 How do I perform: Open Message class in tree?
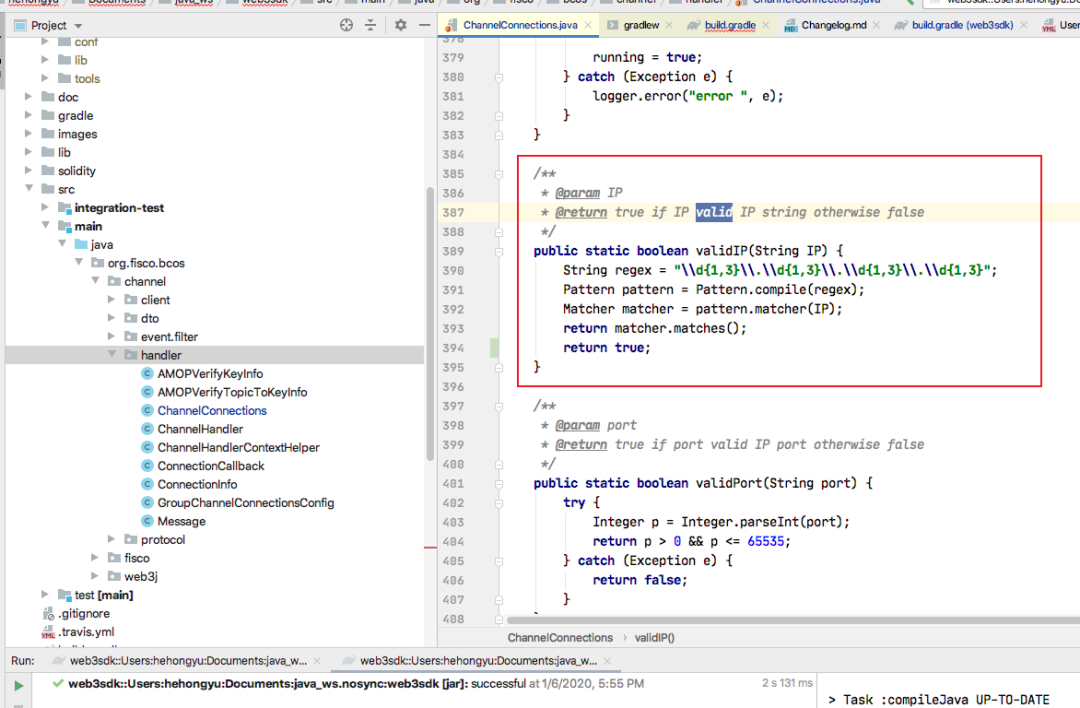tap(181, 521)
